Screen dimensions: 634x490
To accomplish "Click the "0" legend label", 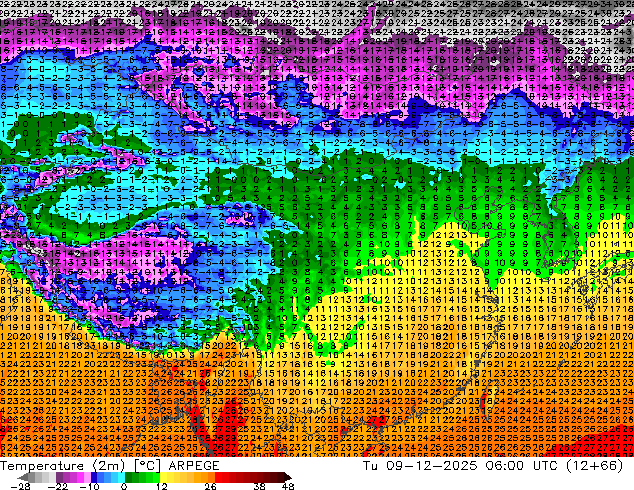I will 124,486.
